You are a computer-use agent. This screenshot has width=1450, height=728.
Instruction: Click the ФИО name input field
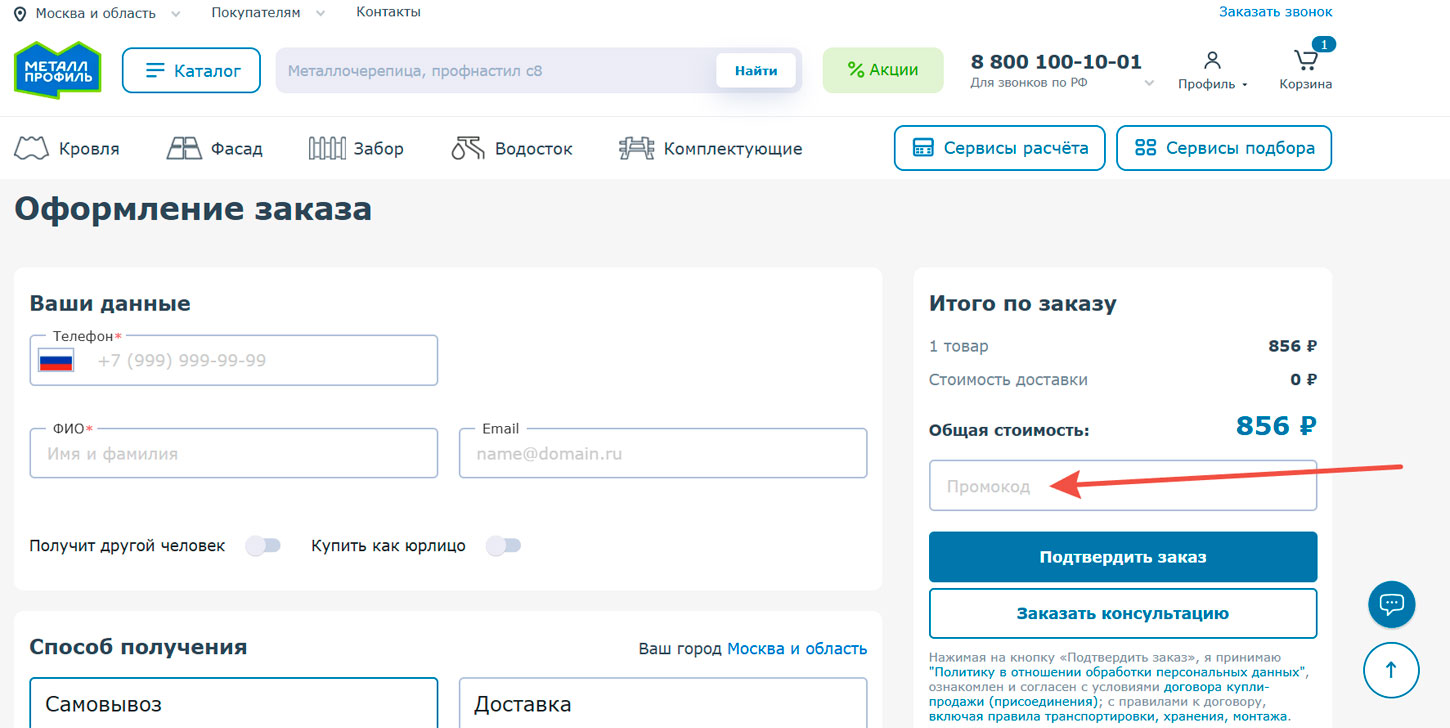(234, 453)
